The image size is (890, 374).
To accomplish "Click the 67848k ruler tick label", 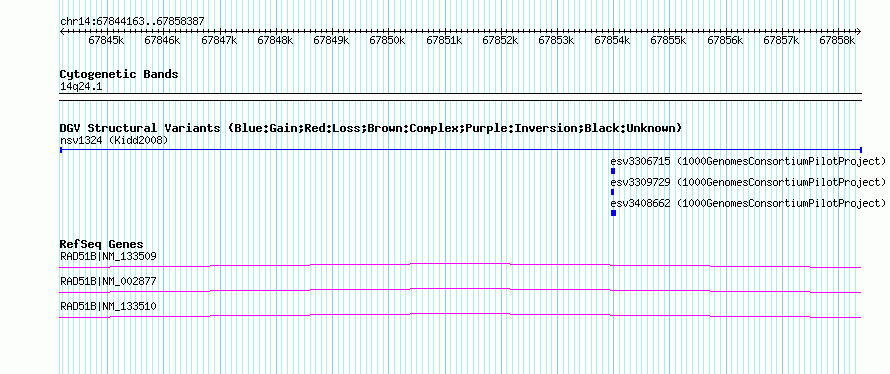I will [x=275, y=40].
